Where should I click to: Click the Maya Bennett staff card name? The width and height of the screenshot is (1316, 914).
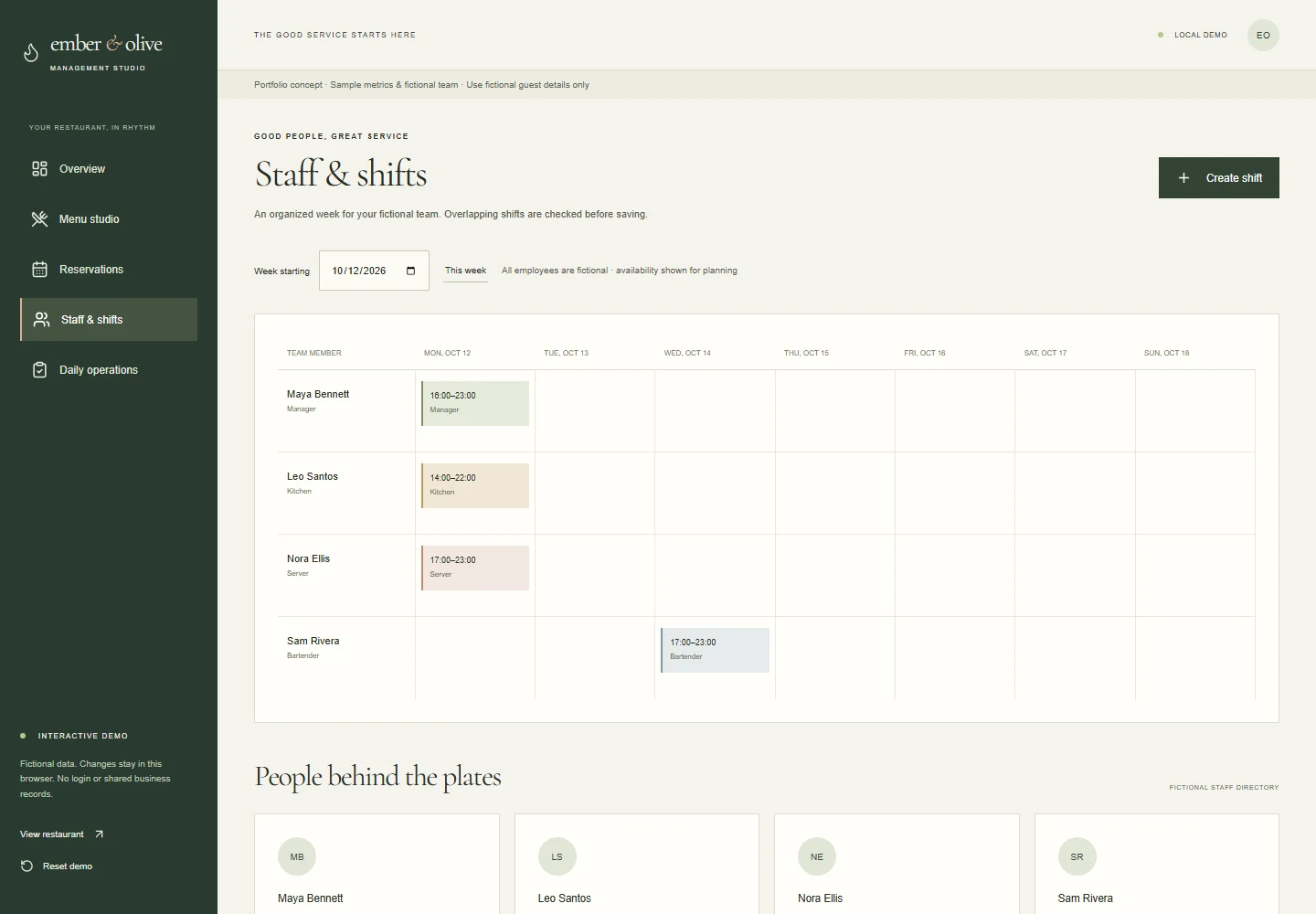[311, 898]
